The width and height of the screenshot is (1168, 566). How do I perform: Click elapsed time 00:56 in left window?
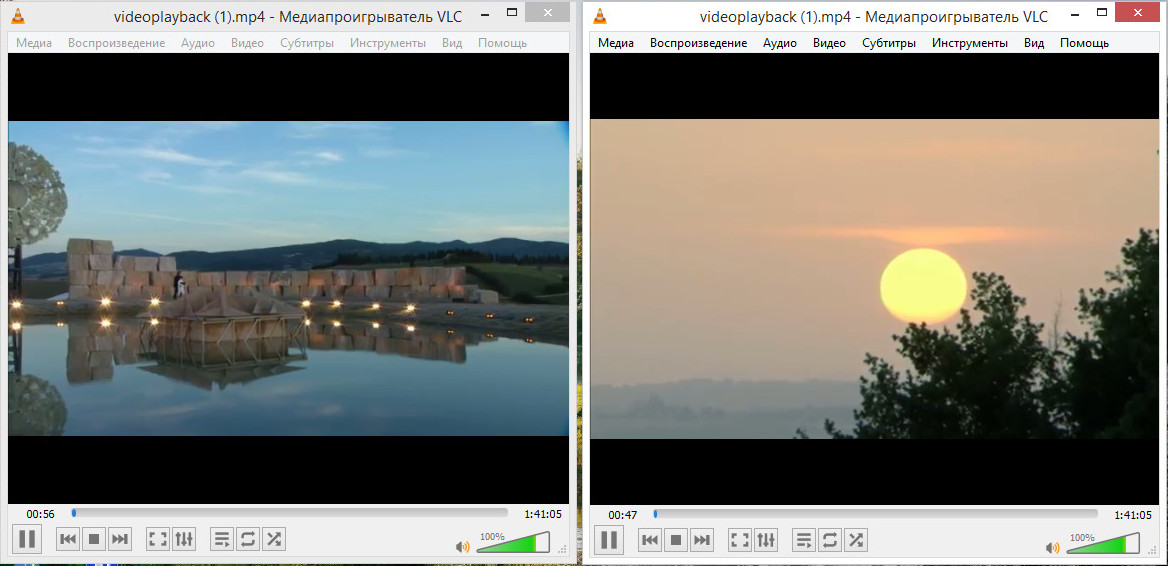point(41,514)
